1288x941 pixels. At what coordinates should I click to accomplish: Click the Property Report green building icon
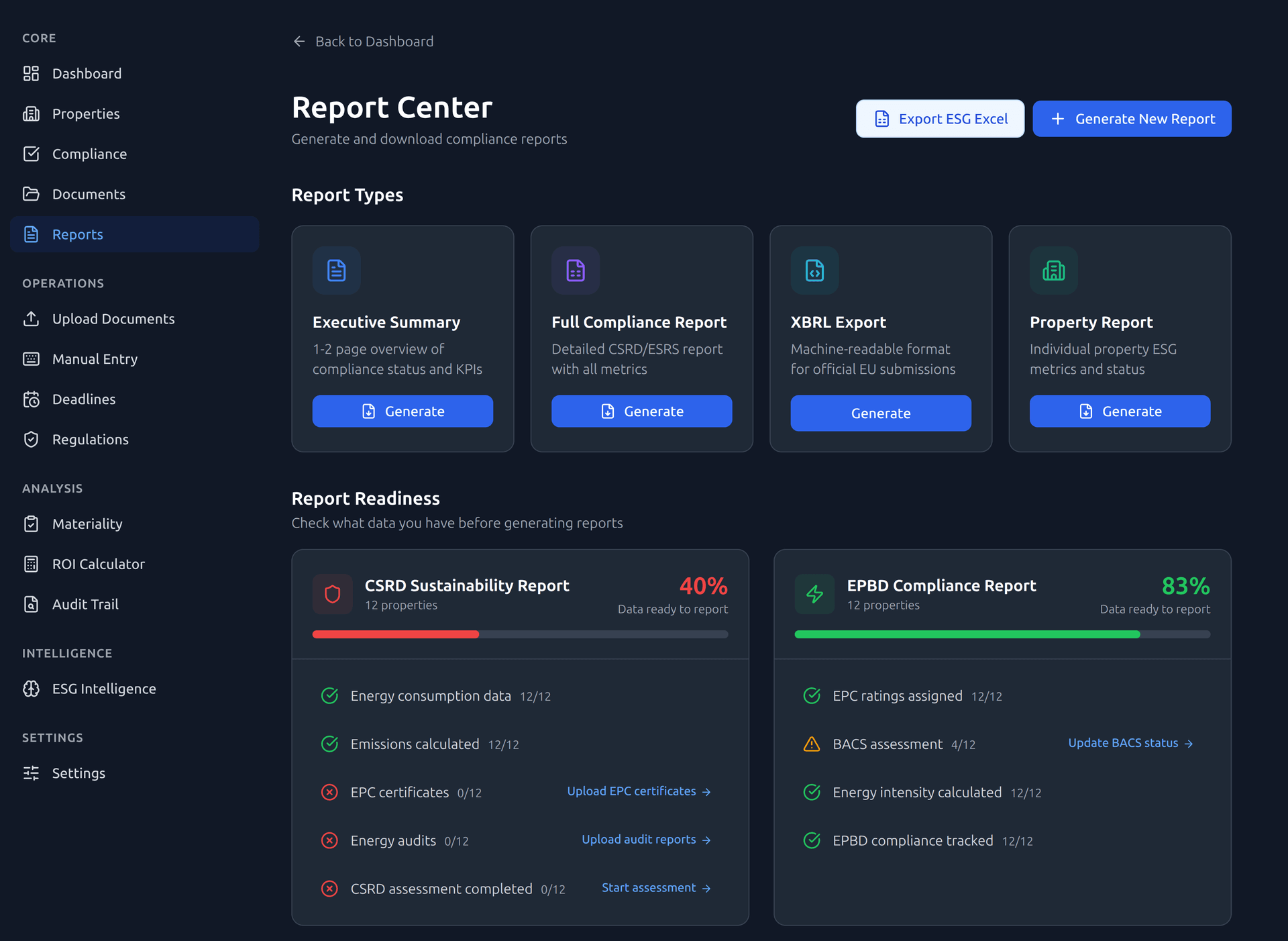click(x=1053, y=270)
